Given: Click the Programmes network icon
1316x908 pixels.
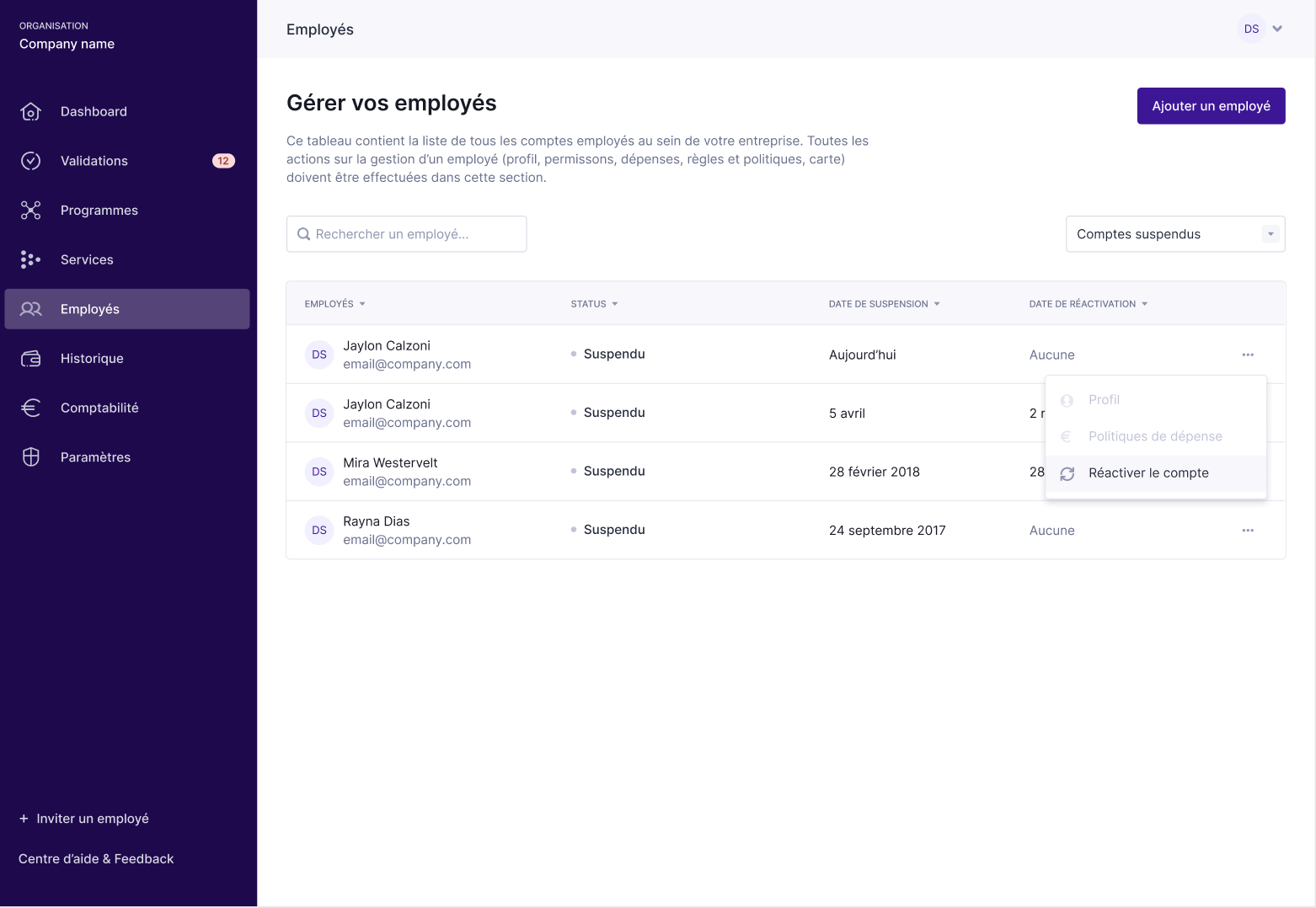Looking at the screenshot, I should [x=31, y=211].
